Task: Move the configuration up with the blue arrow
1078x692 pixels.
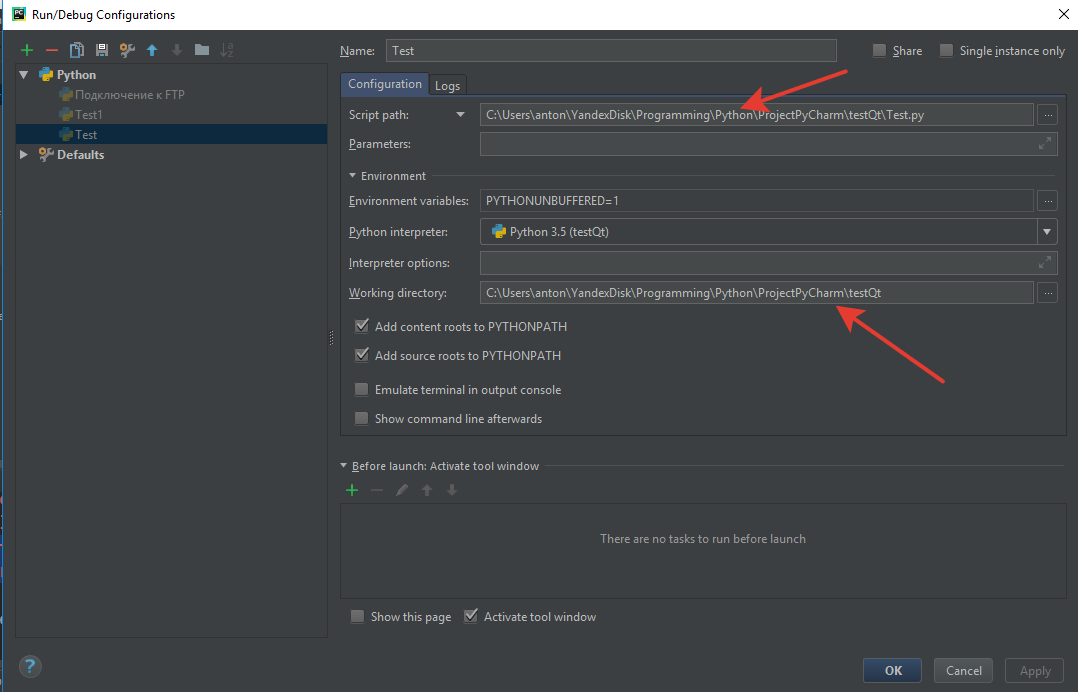Action: point(152,49)
